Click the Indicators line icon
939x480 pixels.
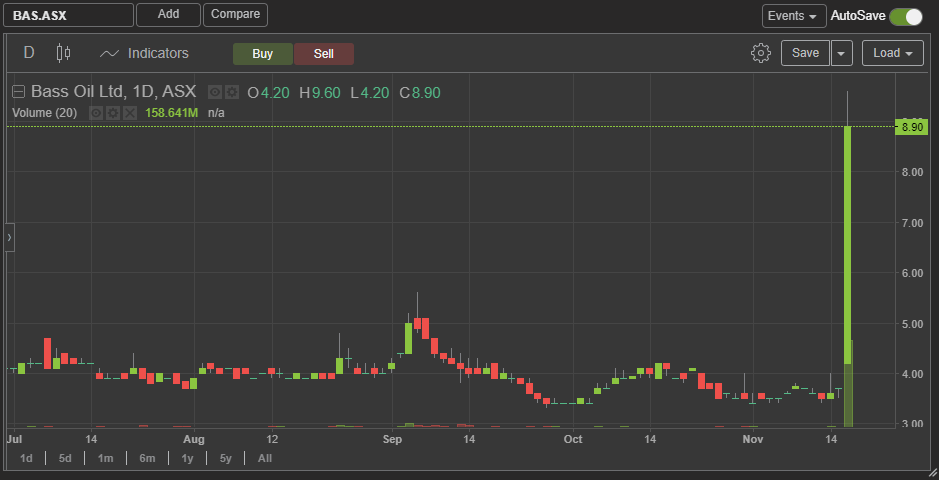pos(109,54)
